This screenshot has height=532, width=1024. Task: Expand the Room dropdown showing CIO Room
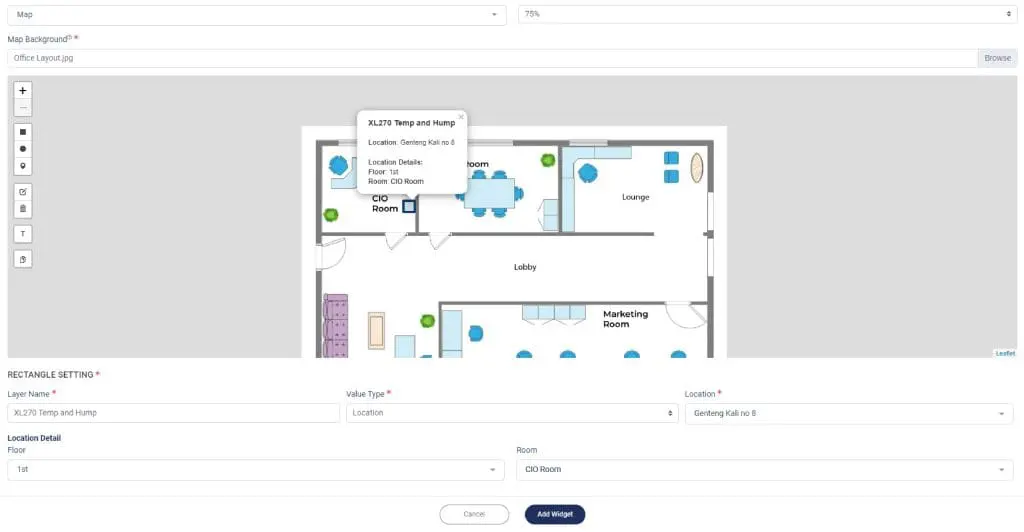tap(765, 469)
